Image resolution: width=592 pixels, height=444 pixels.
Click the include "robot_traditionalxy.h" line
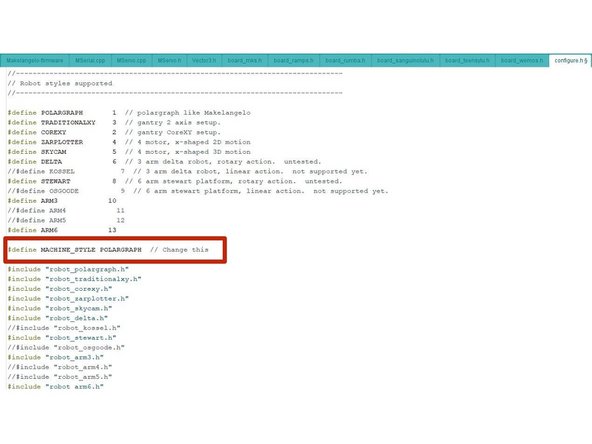click(74, 279)
